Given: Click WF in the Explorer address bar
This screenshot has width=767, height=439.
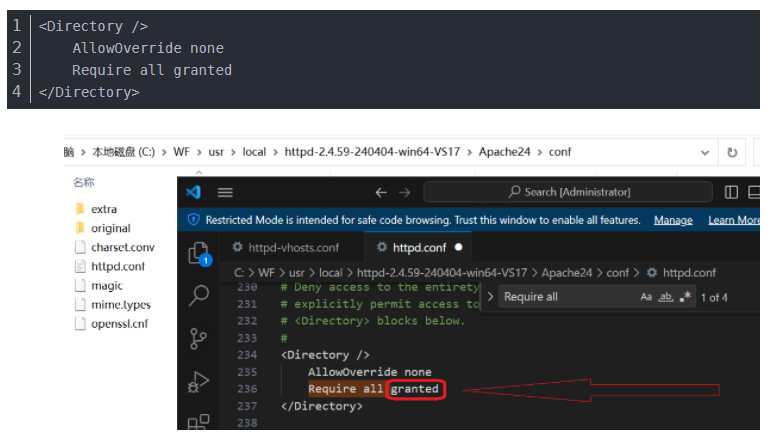Looking at the screenshot, I should (x=181, y=152).
